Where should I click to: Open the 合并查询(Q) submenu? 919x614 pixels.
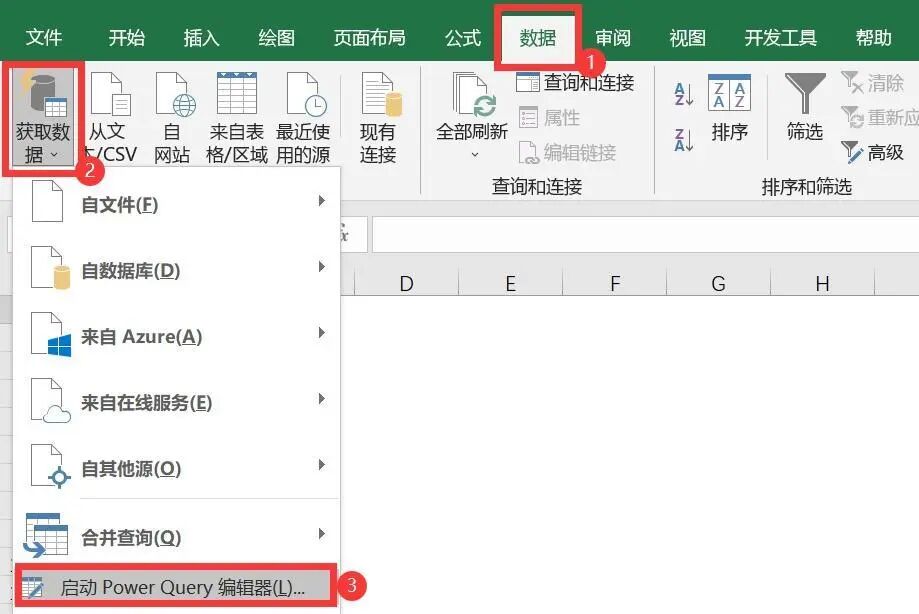tap(176, 536)
